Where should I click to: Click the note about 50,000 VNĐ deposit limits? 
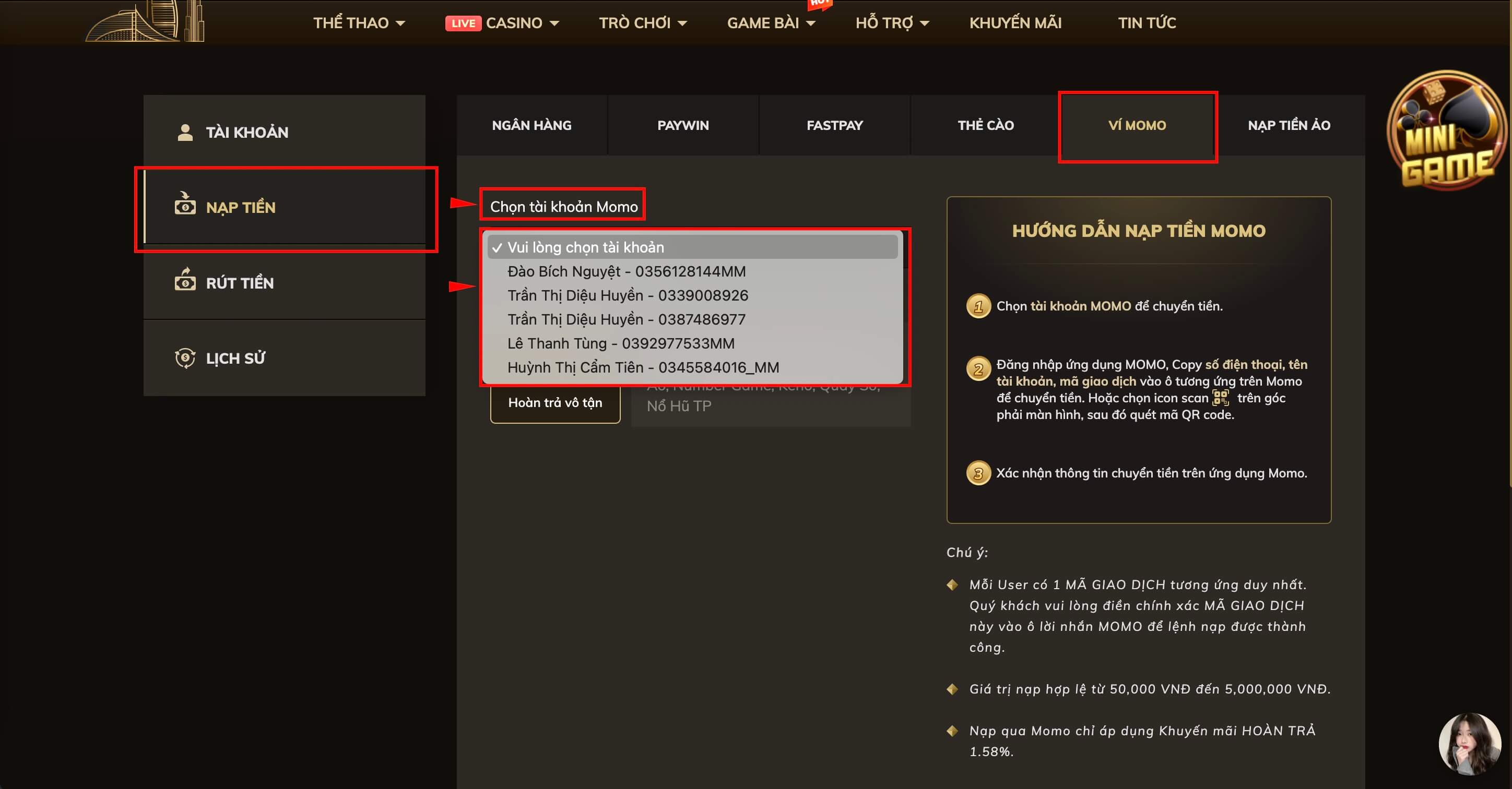coord(1150,689)
